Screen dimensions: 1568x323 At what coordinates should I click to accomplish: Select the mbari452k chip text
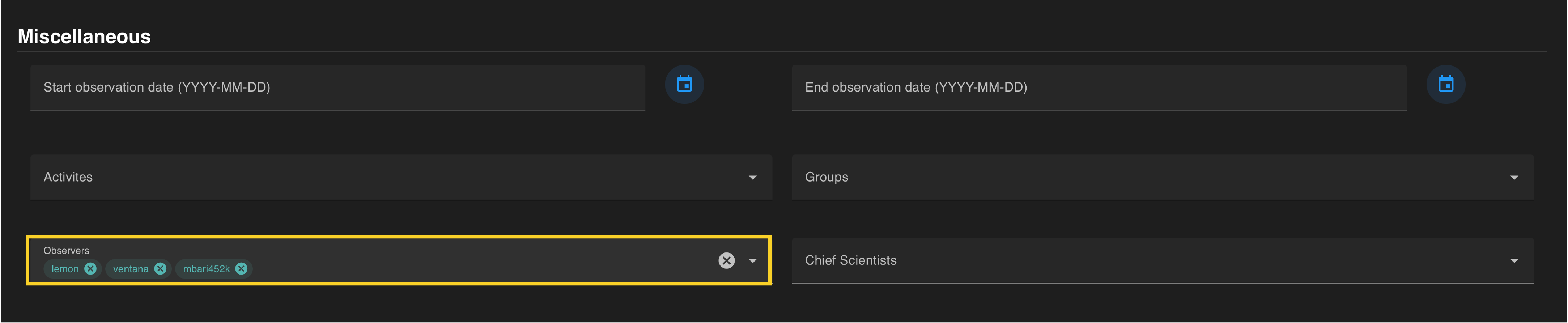point(206,269)
